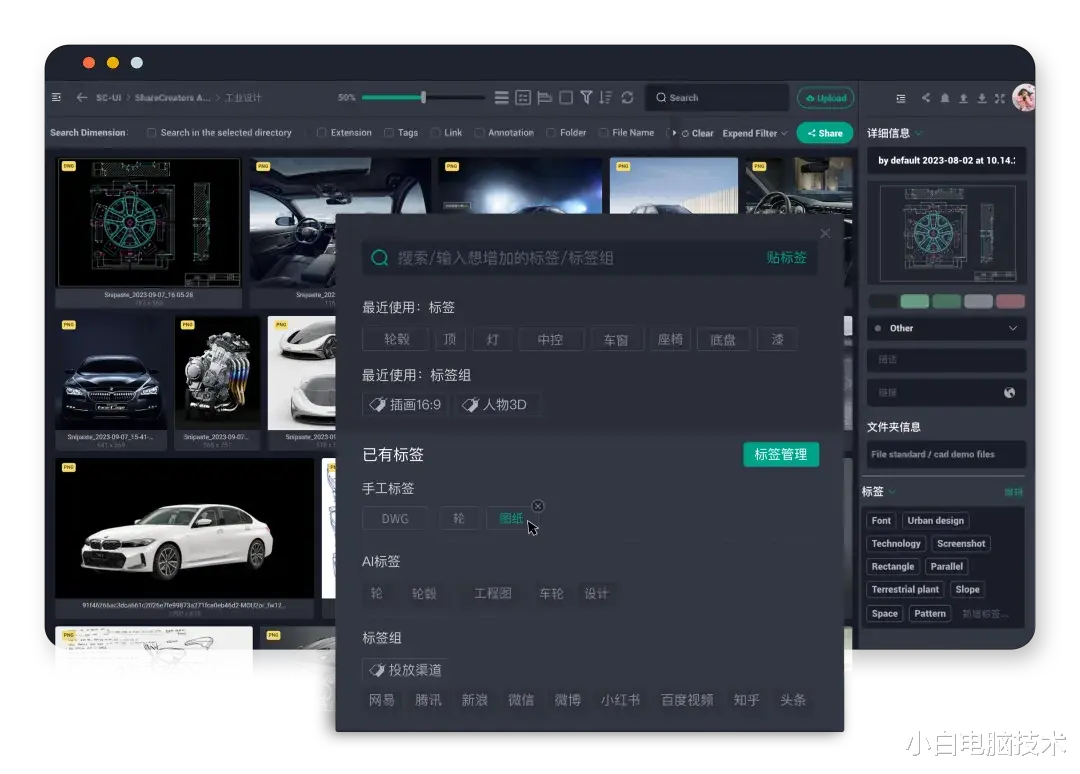
Task: Select the 小红书 channel tag
Action: 621,700
